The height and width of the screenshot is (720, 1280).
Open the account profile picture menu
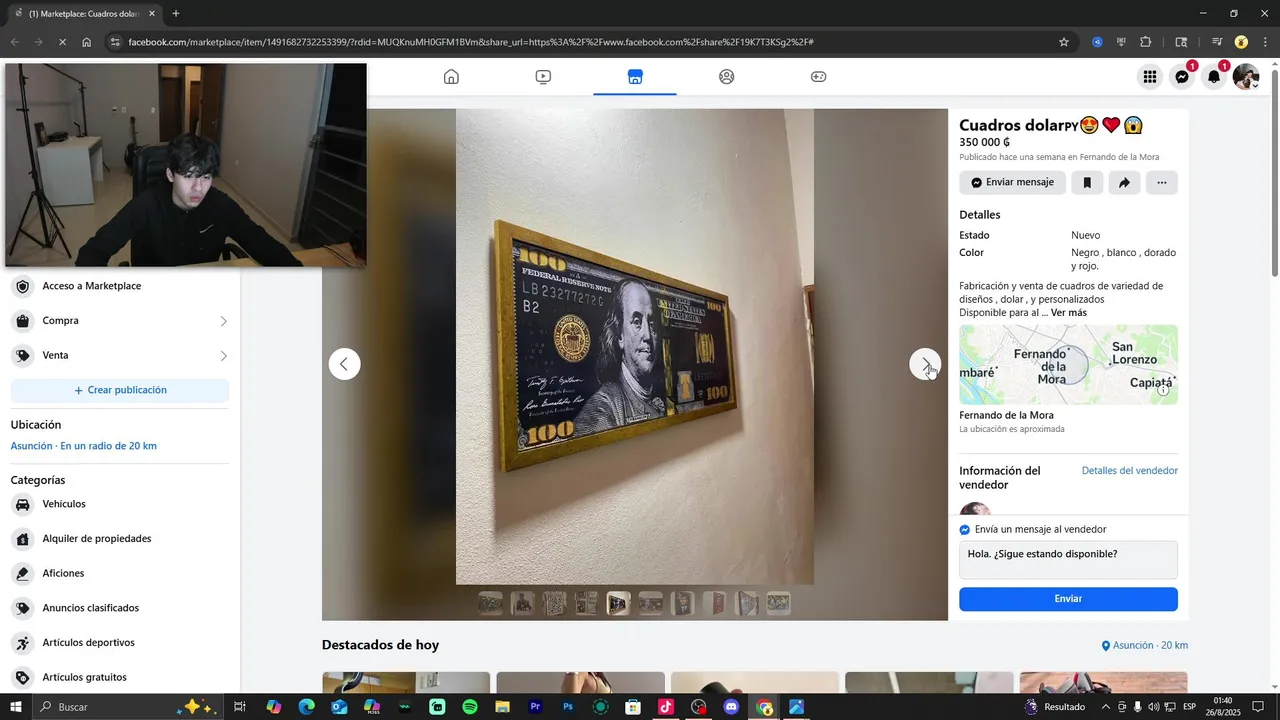(1246, 77)
